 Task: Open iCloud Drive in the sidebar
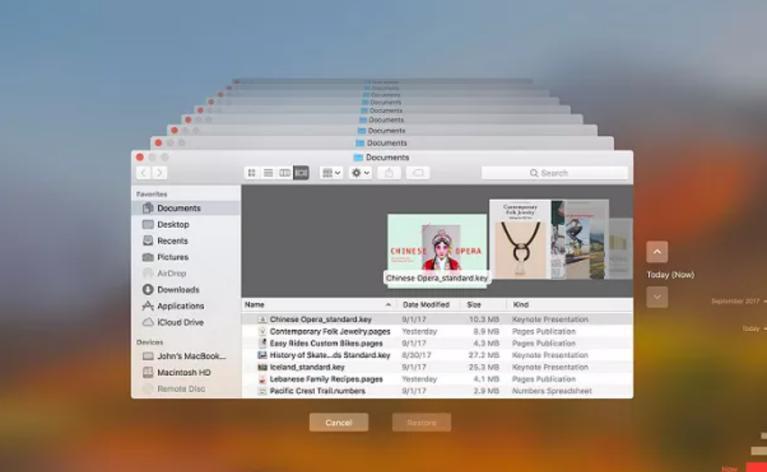[x=186, y=322]
